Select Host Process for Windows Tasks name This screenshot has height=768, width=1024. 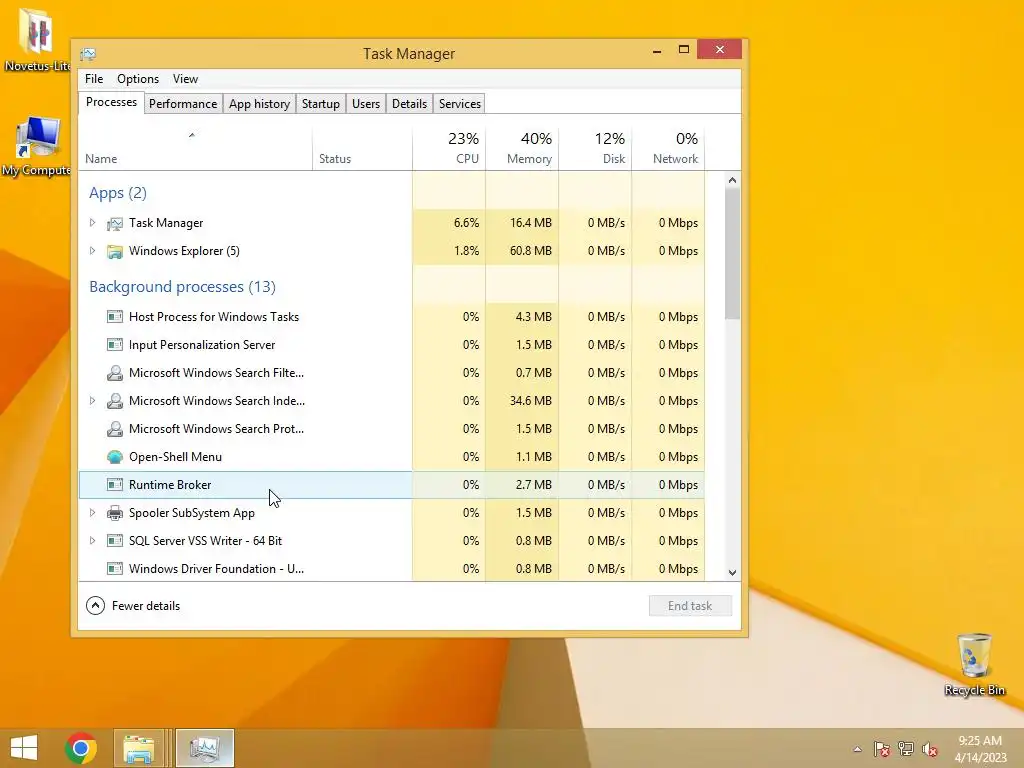click(214, 317)
